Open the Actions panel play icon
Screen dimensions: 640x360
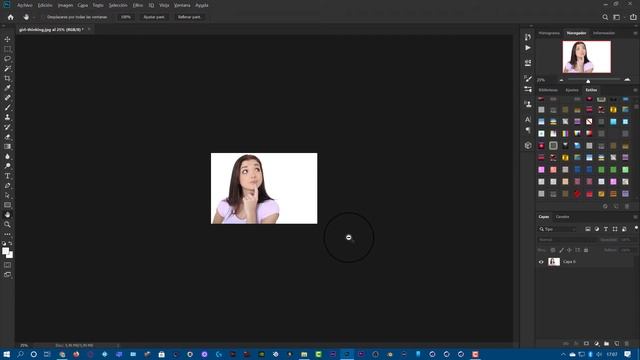528,48
